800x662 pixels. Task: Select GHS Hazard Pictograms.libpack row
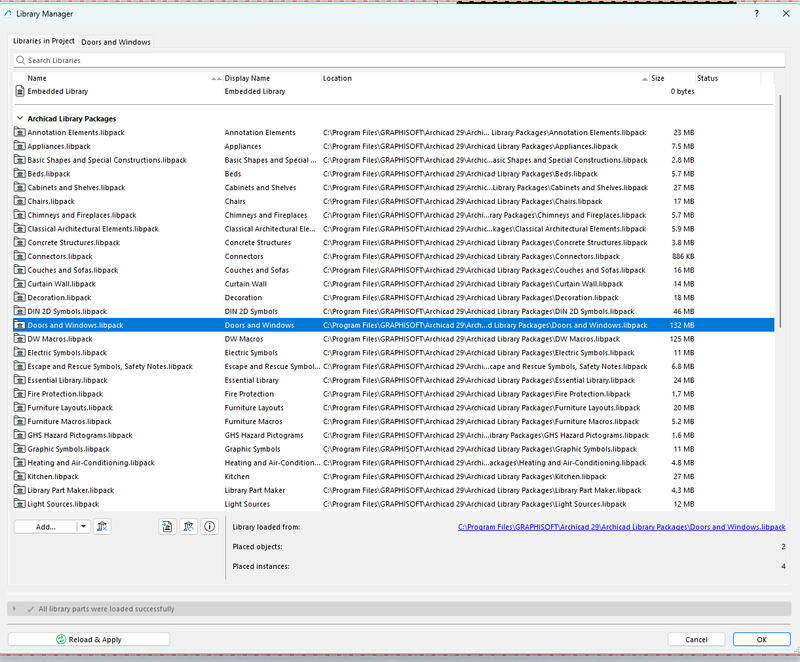tap(393, 436)
